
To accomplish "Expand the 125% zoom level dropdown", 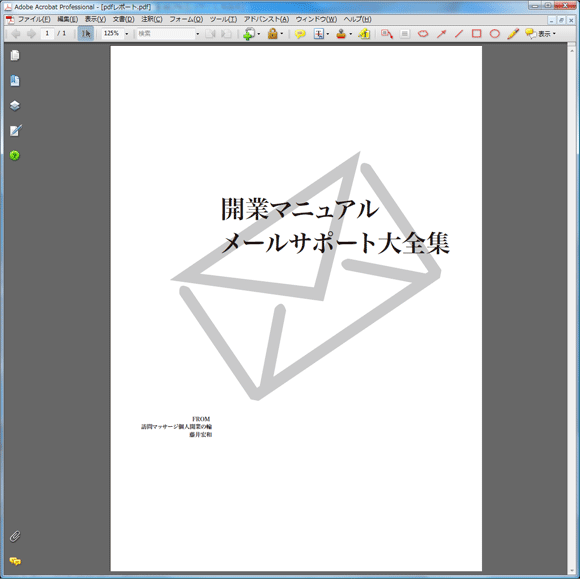I will (x=127, y=34).
